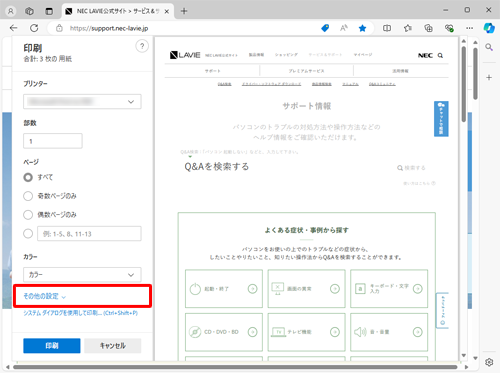This screenshot has width=500, height=373.
Task: Expand その他の設定
Action: click(x=44, y=296)
